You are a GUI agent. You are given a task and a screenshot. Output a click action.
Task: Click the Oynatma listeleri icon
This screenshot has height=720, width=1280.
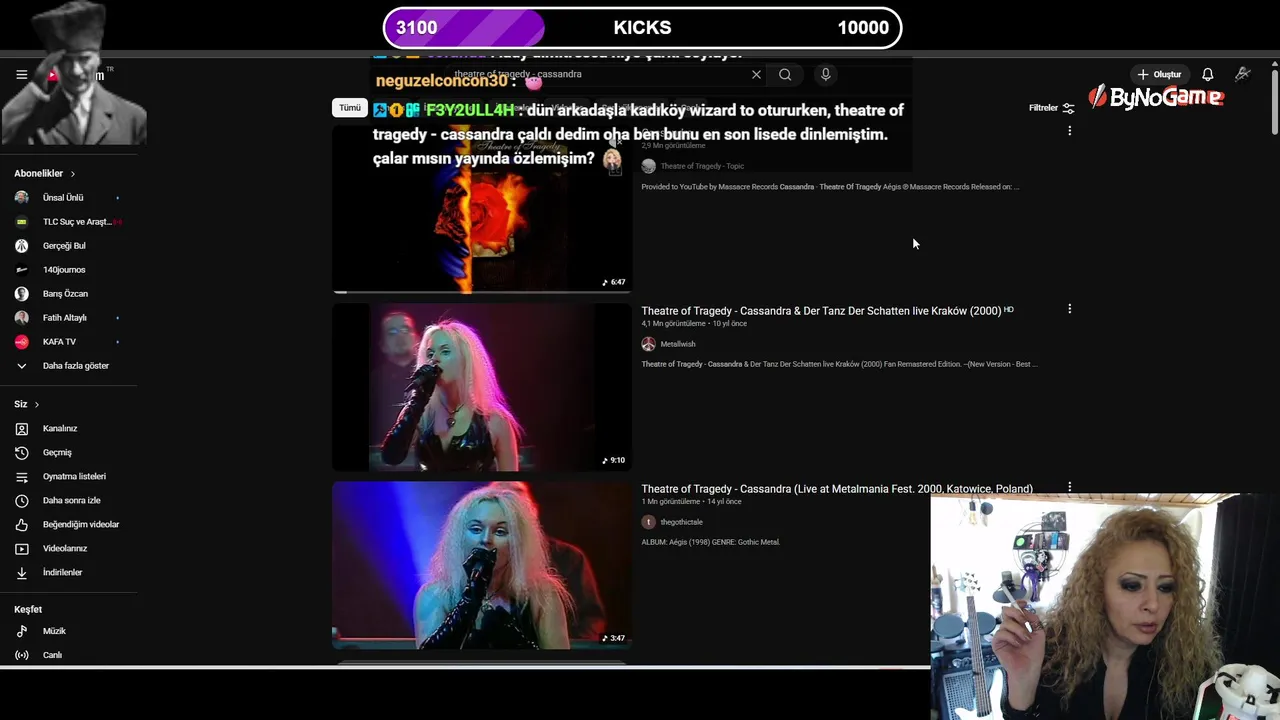pos(21,476)
